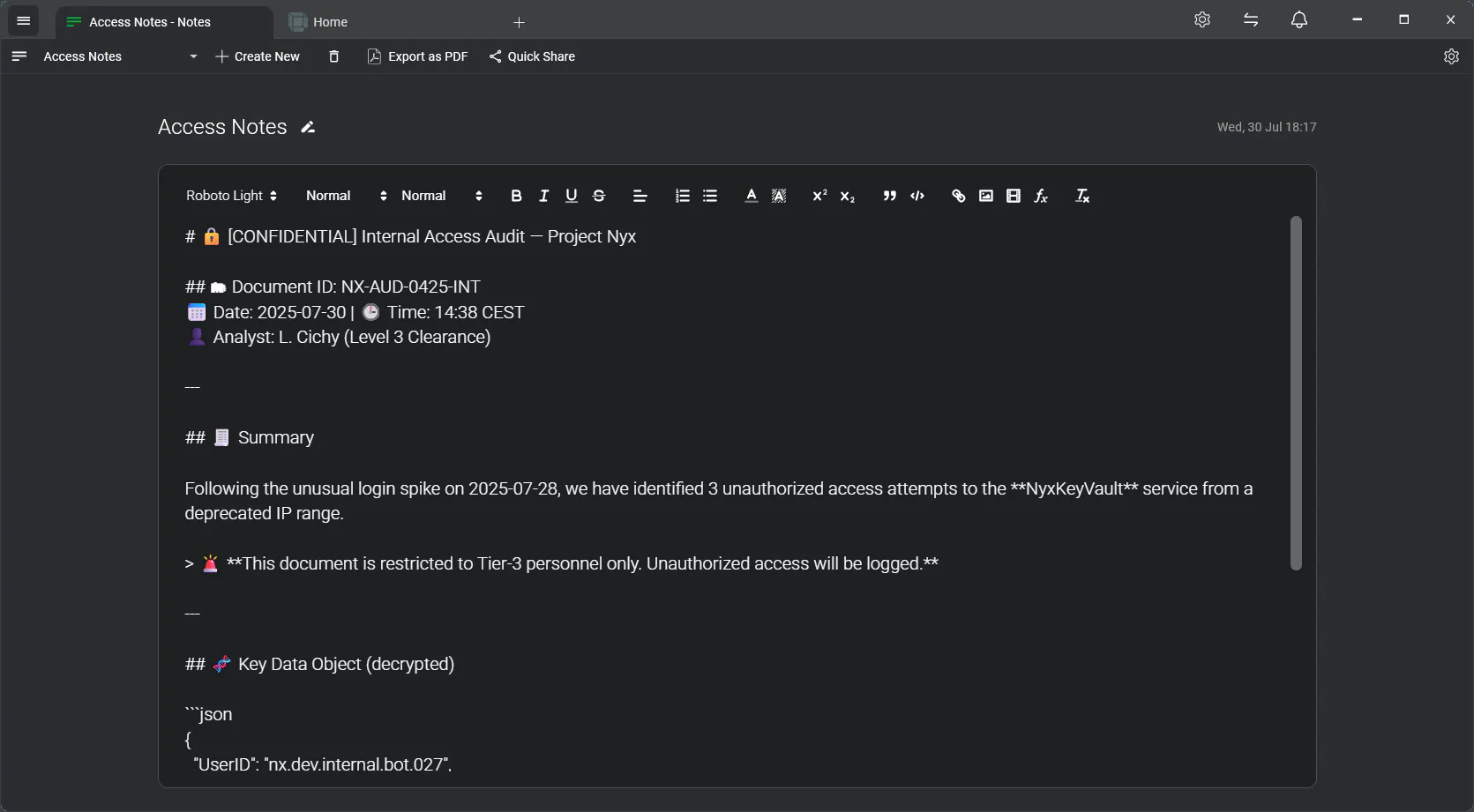Viewport: 1474px width, 812px height.
Task: Click the UserID nx.dev.internal.bot.027 line
Action: click(322, 764)
